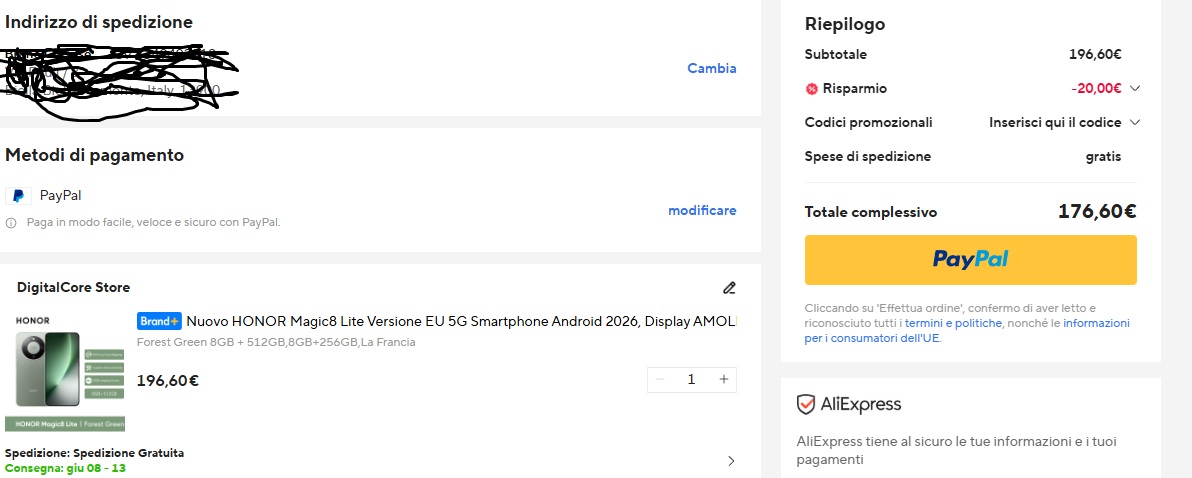Screen dimensions: 1192x478
Task: Click the 'Consegna: giu 08 - 13' delivery text
Action: tap(65, 468)
